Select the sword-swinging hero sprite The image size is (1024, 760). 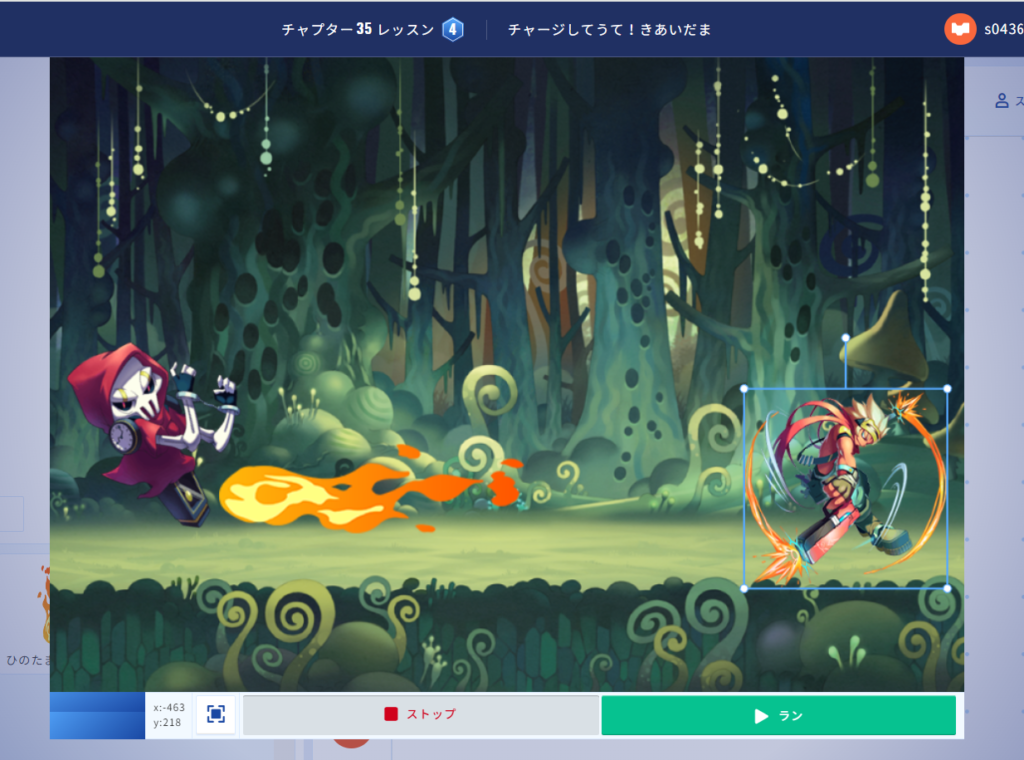(846, 488)
